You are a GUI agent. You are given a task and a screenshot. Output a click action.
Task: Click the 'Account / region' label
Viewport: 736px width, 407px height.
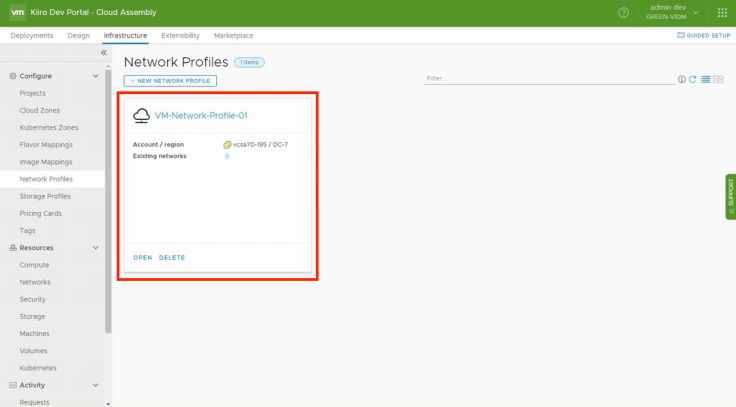coord(158,145)
